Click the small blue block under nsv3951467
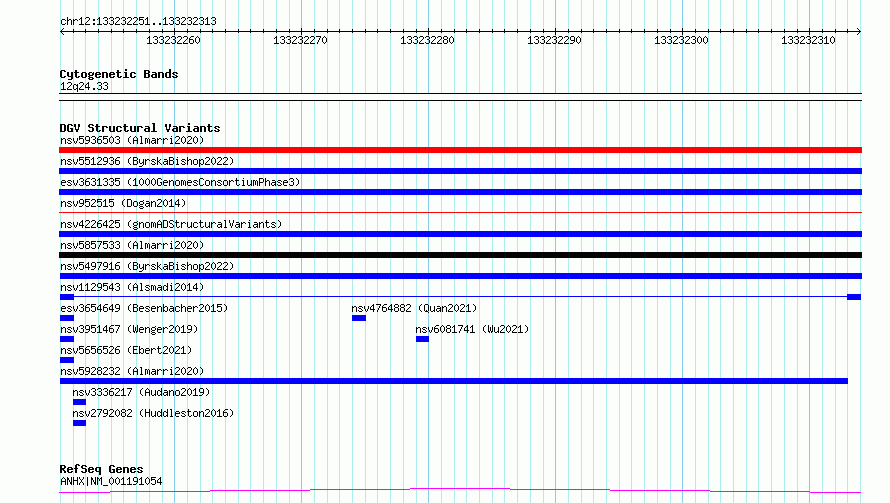The width and height of the screenshot is (890, 503). (67, 339)
